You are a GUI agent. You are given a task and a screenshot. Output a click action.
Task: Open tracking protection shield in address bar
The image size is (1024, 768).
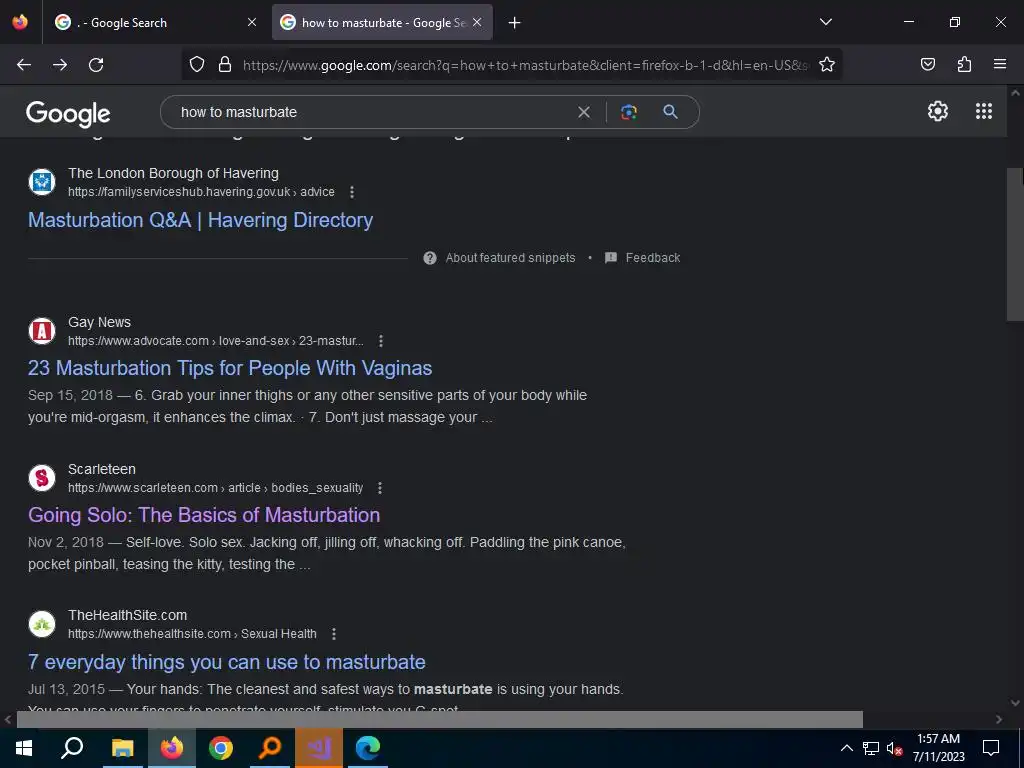[x=197, y=65]
